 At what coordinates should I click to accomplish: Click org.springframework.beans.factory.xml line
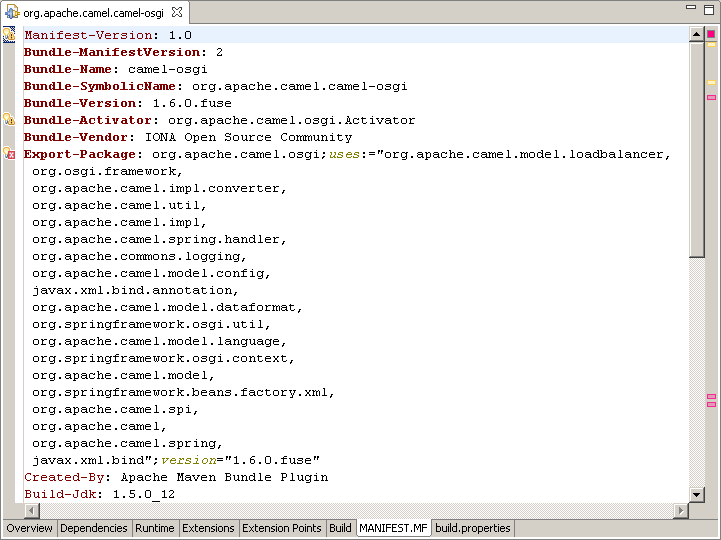coord(183,392)
